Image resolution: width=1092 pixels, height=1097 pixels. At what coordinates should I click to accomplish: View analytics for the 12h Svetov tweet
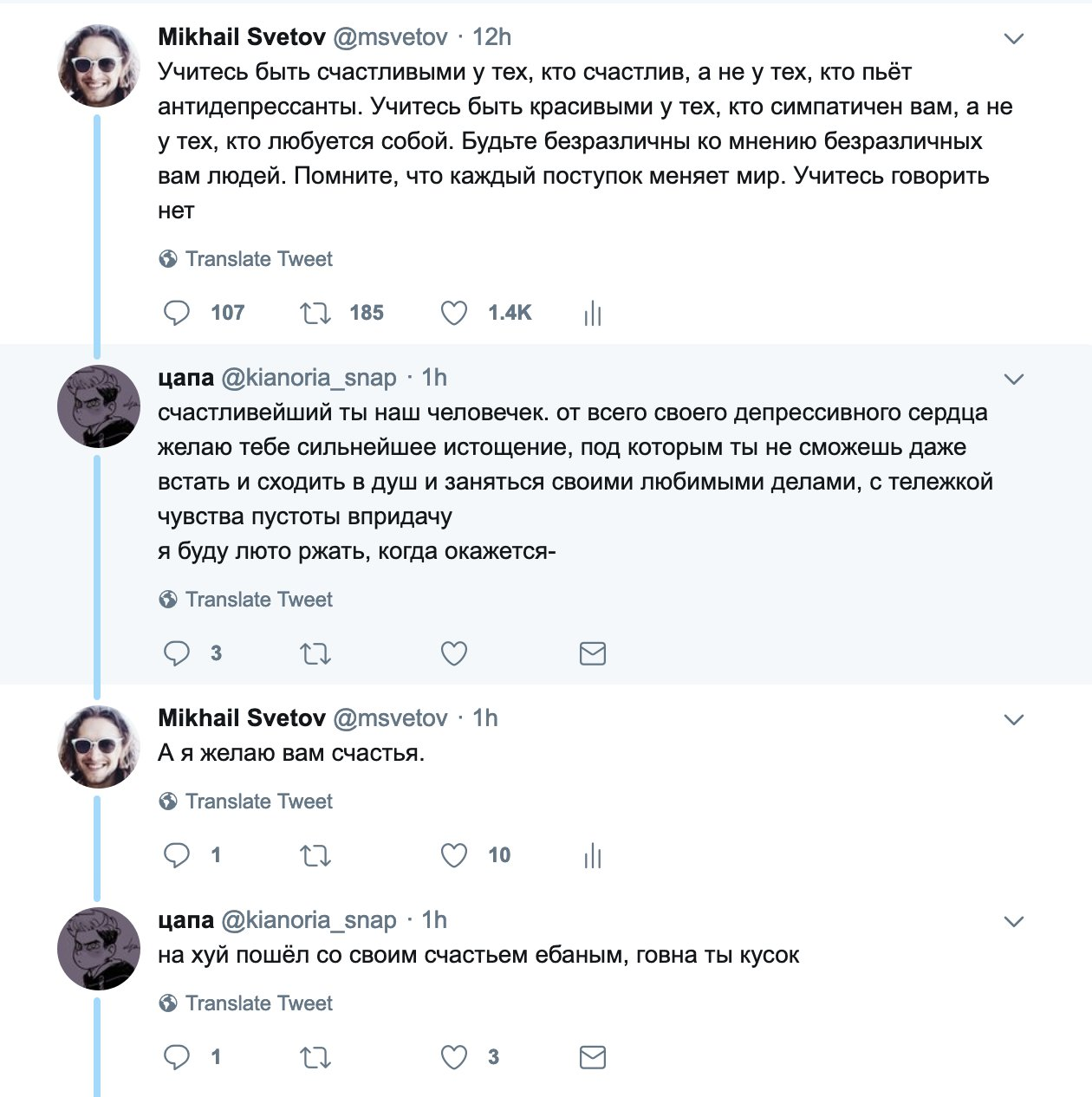coord(593,313)
